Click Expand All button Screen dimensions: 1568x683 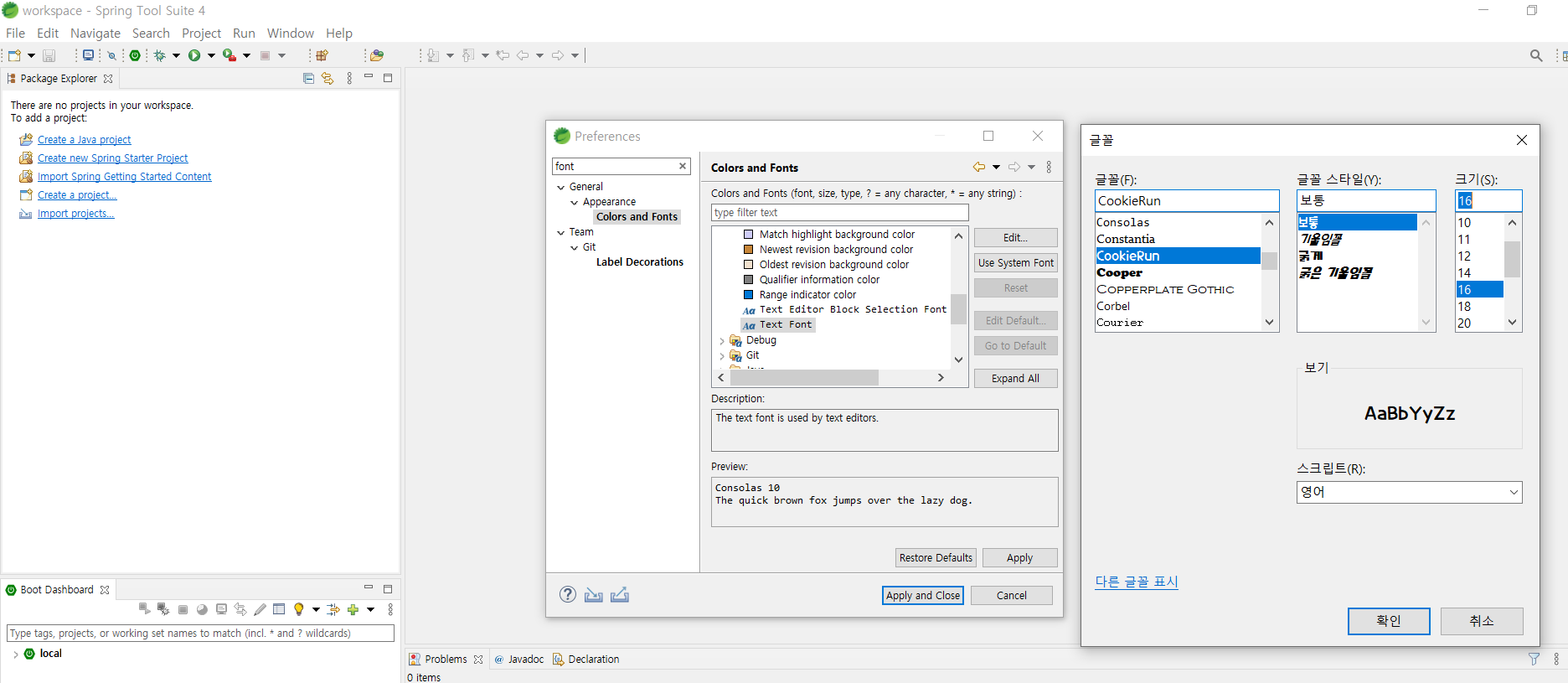[1015, 378]
